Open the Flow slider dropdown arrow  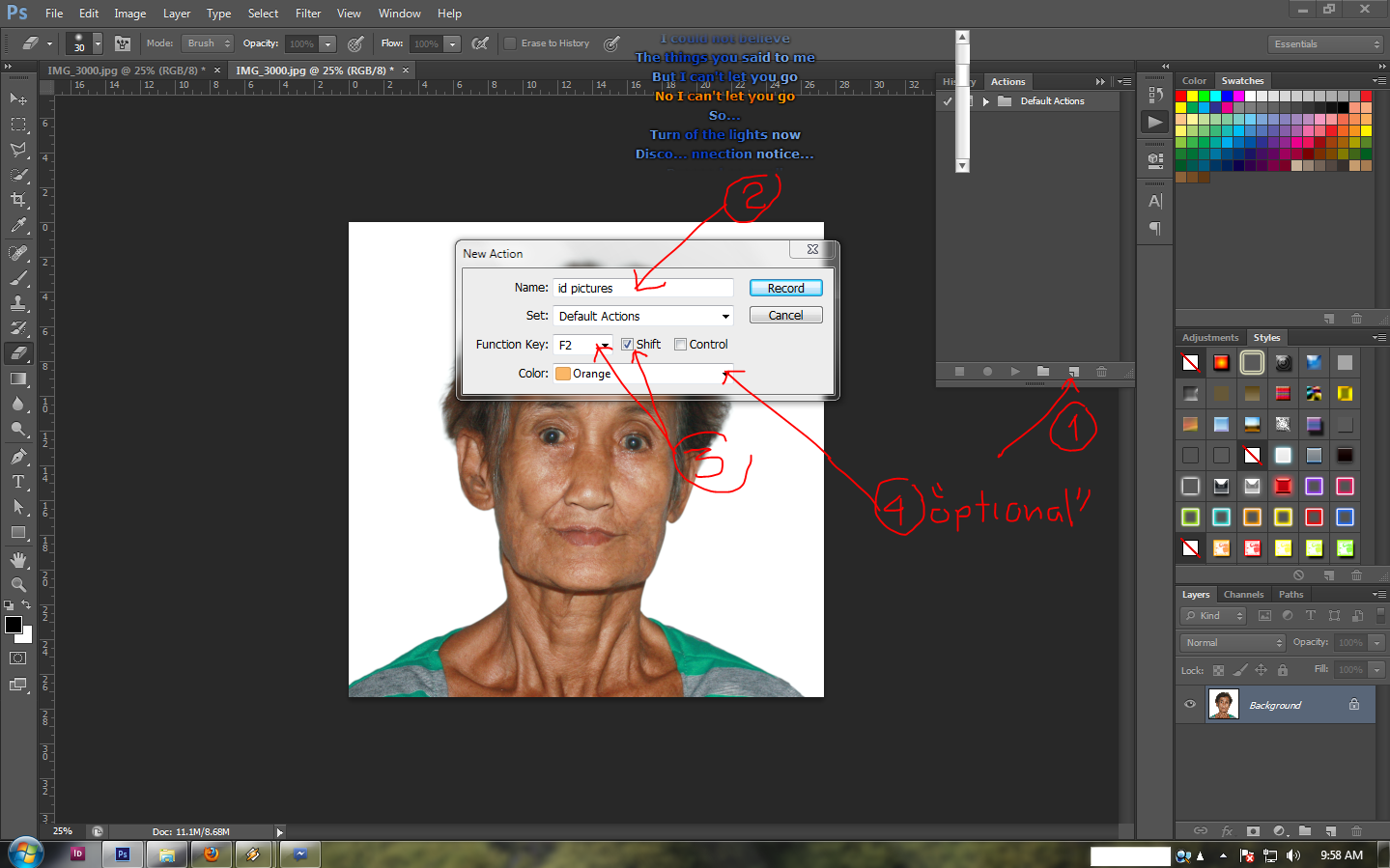452,43
